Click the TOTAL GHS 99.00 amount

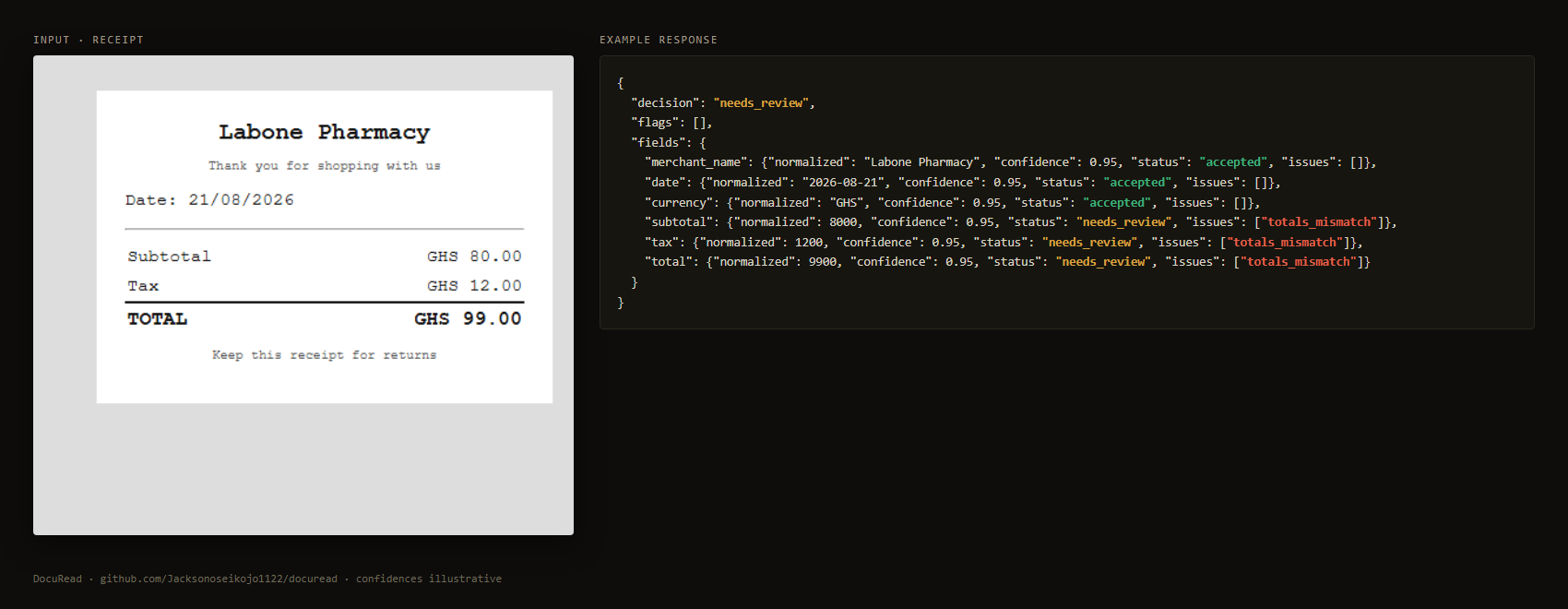point(468,318)
